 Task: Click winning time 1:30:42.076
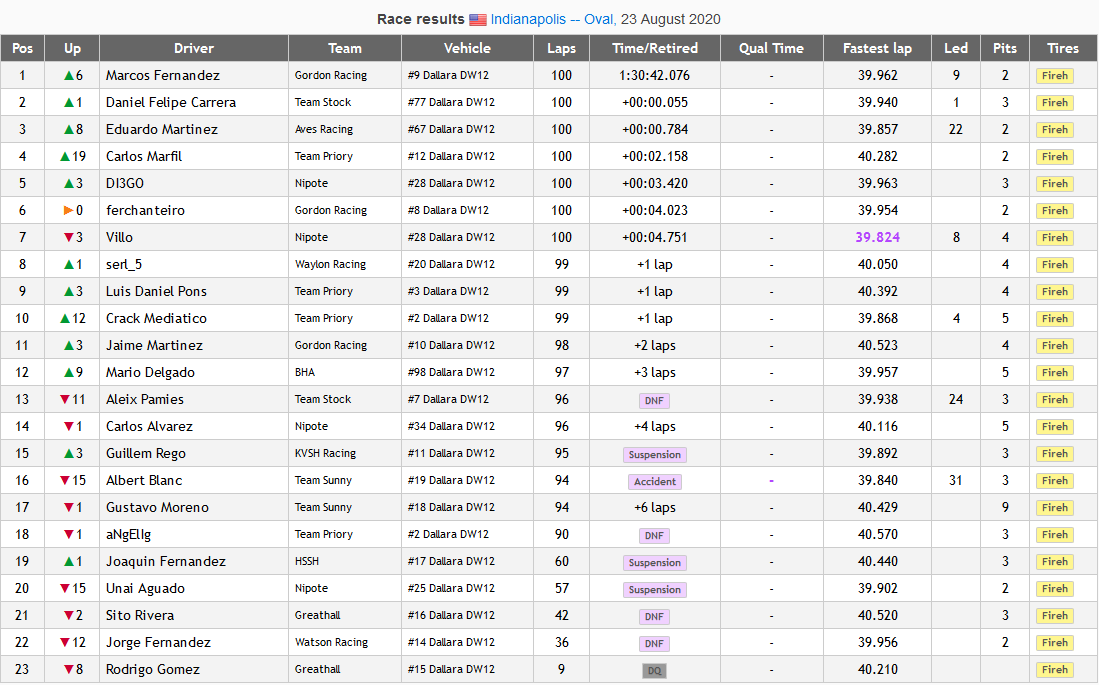click(655, 75)
